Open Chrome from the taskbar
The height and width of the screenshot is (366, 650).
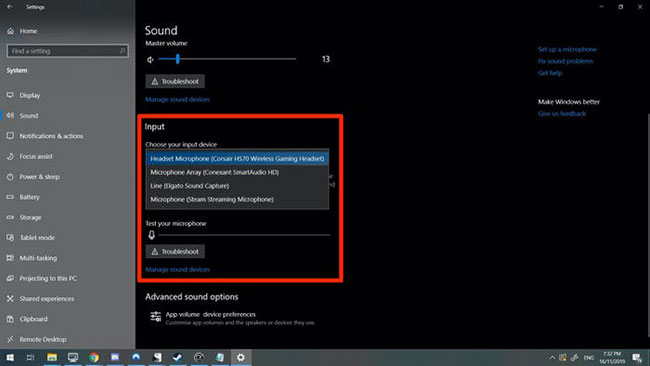94,357
